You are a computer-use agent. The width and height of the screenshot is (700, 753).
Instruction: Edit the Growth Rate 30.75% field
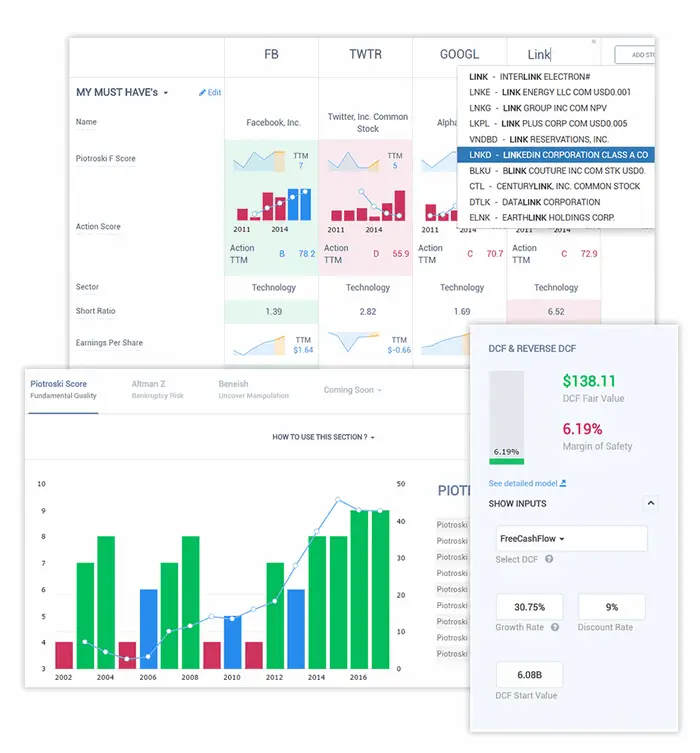click(x=529, y=607)
